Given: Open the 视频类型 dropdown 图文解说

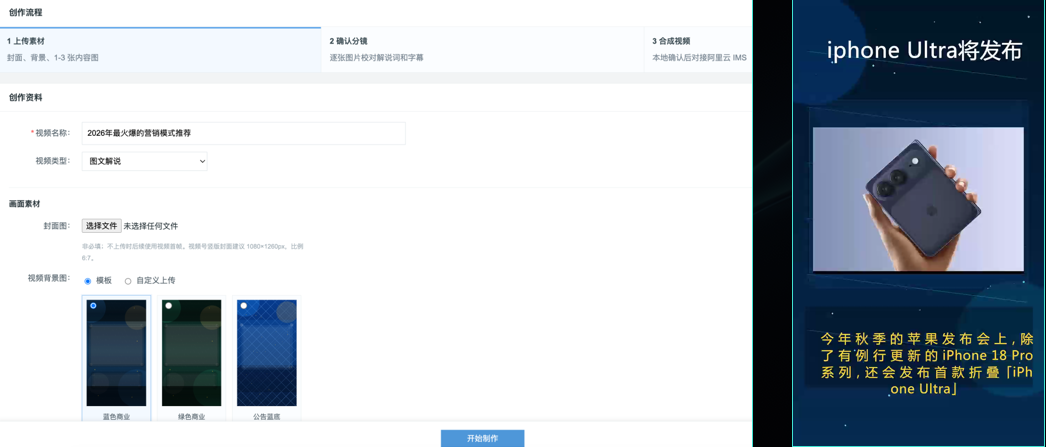Looking at the screenshot, I should tap(145, 161).
